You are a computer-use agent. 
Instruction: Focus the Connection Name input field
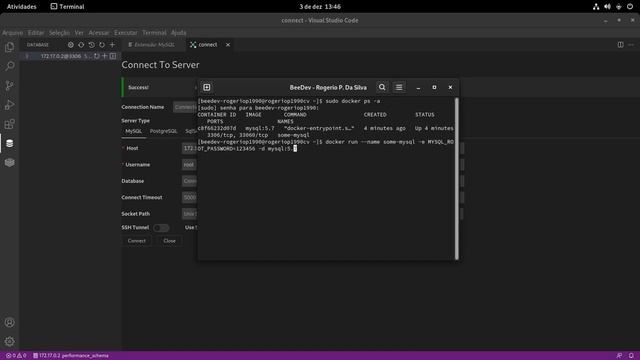[x=185, y=107]
